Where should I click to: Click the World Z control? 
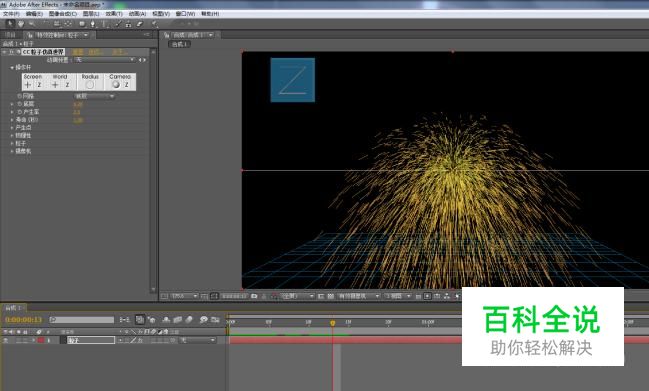coord(67,85)
